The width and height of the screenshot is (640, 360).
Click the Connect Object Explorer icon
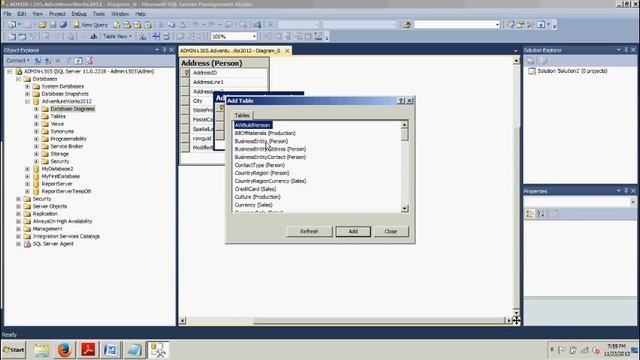(38, 61)
